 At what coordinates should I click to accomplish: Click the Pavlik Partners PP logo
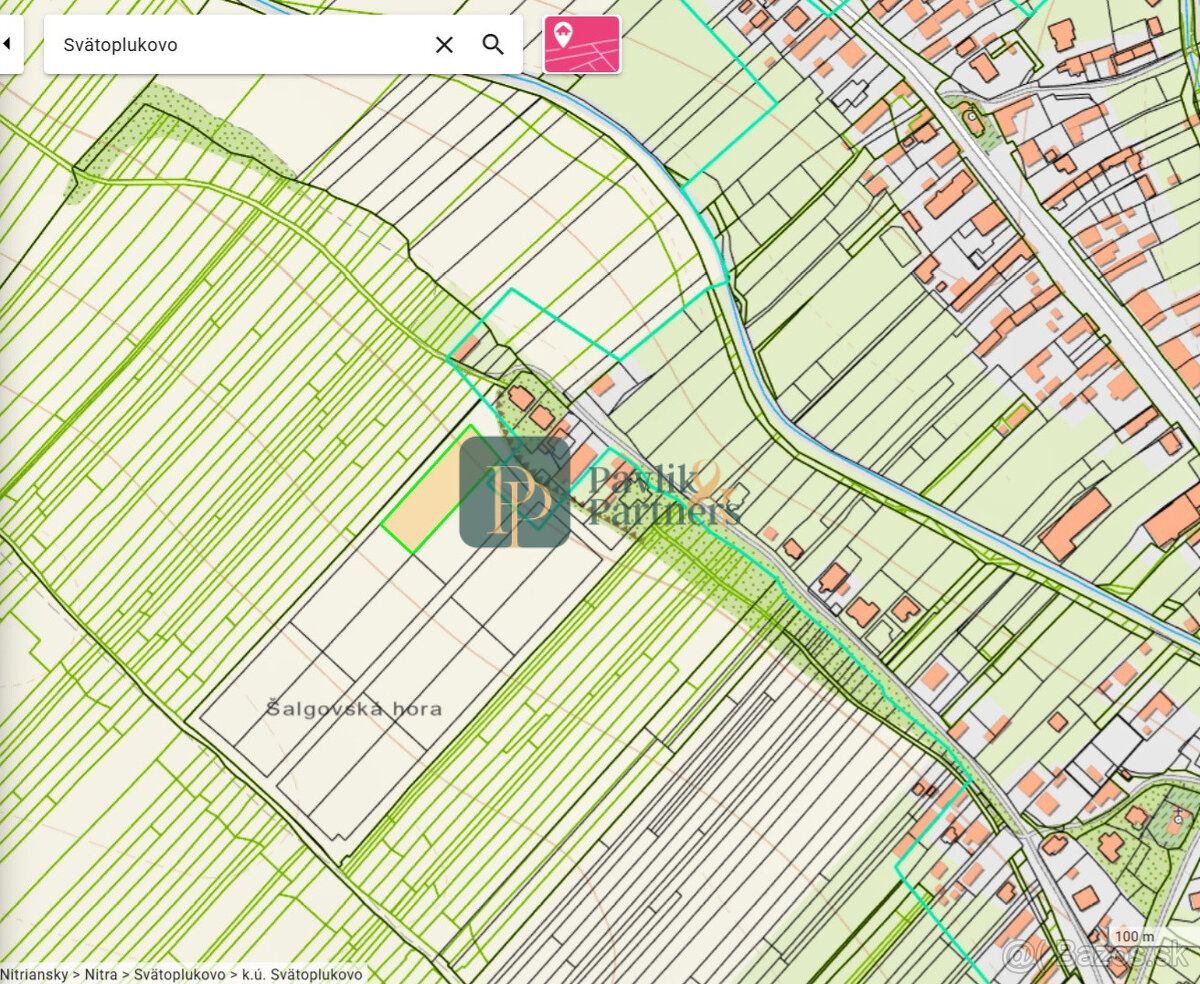pyautogui.click(x=515, y=492)
